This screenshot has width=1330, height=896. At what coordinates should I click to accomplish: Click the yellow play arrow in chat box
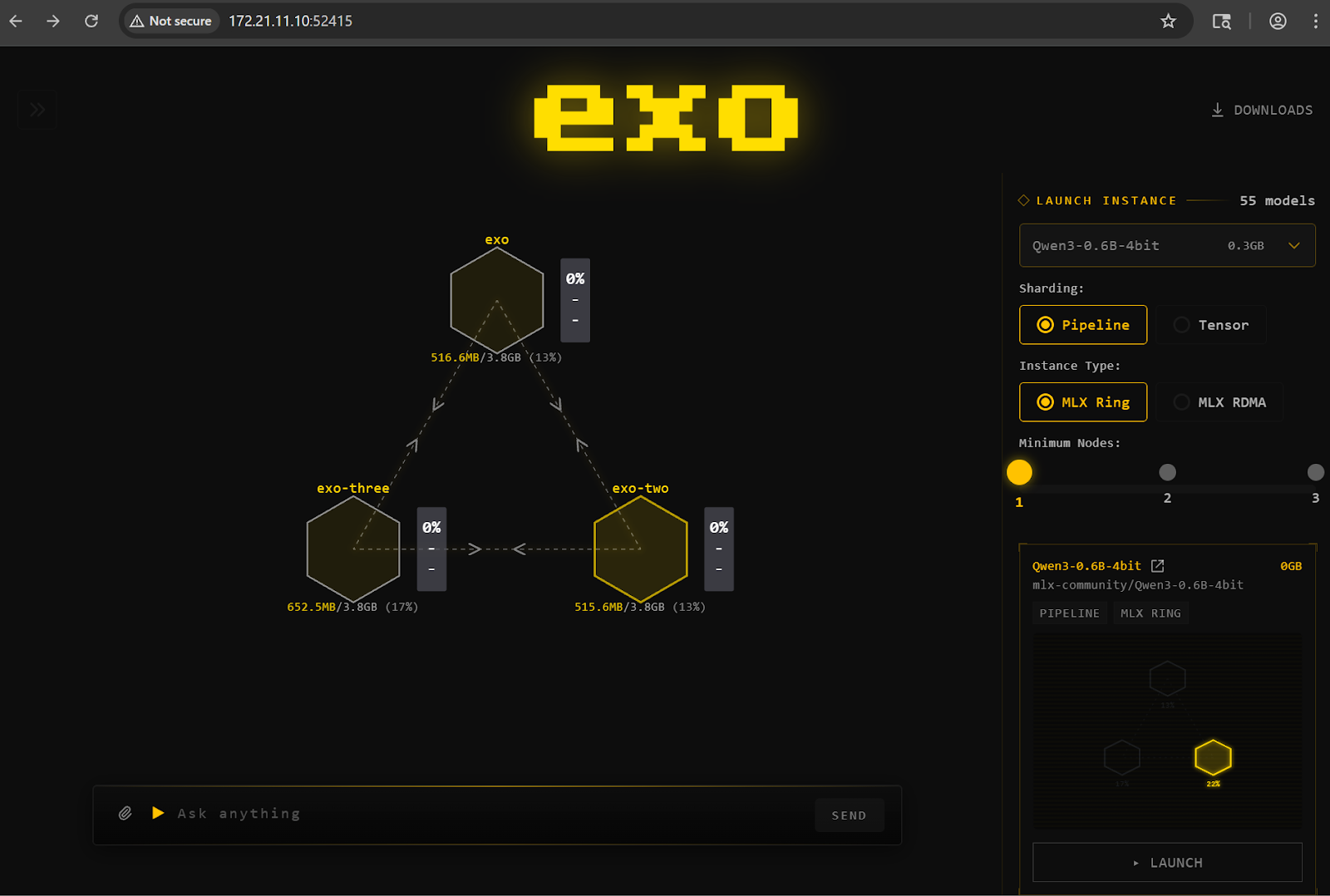[x=158, y=813]
